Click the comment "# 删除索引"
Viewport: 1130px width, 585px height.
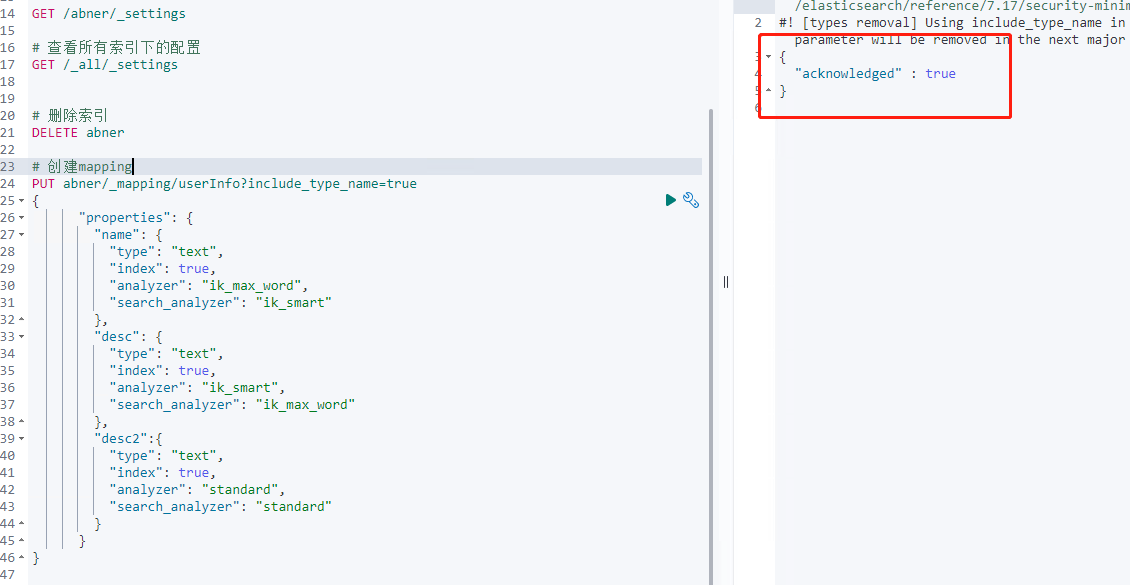pyautogui.click(x=70, y=115)
